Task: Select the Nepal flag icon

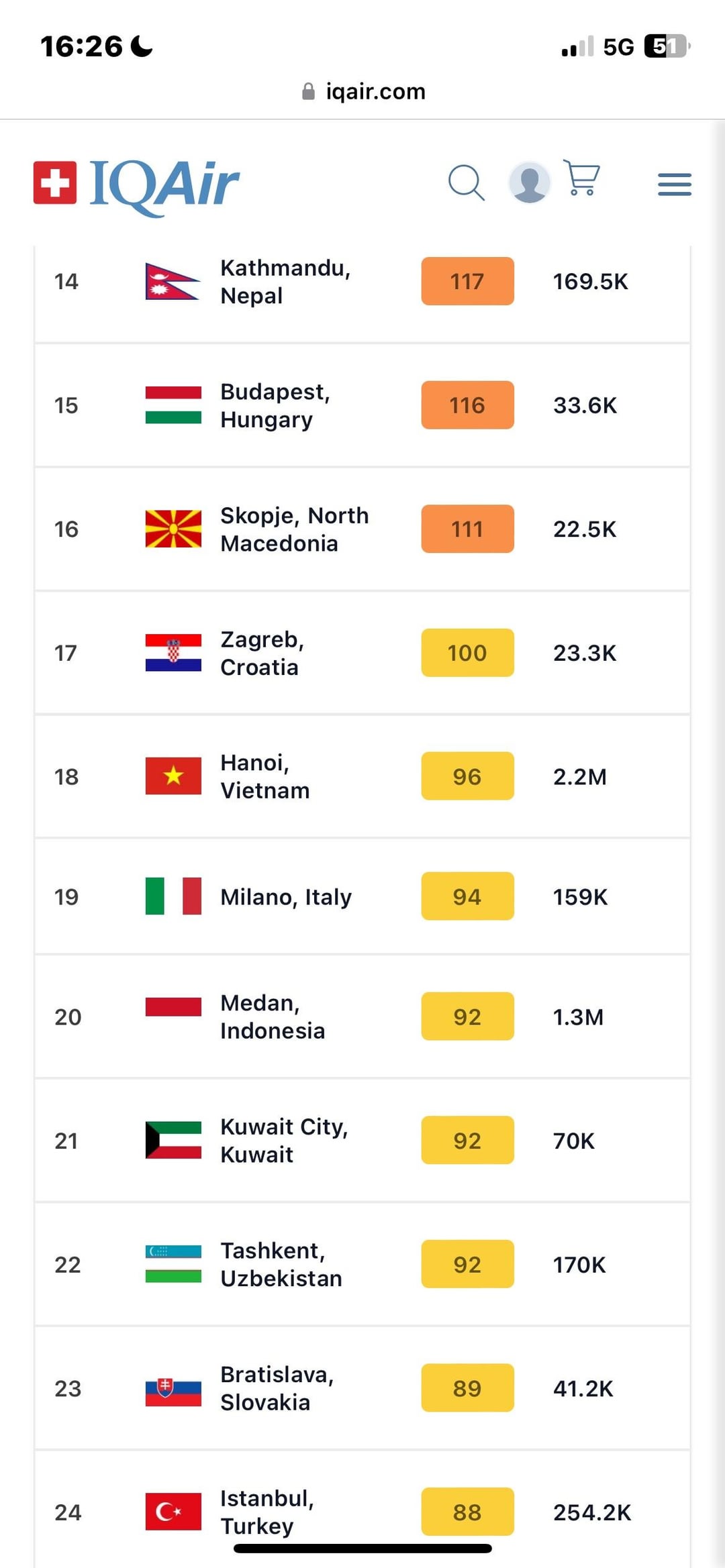Action: click(173, 281)
